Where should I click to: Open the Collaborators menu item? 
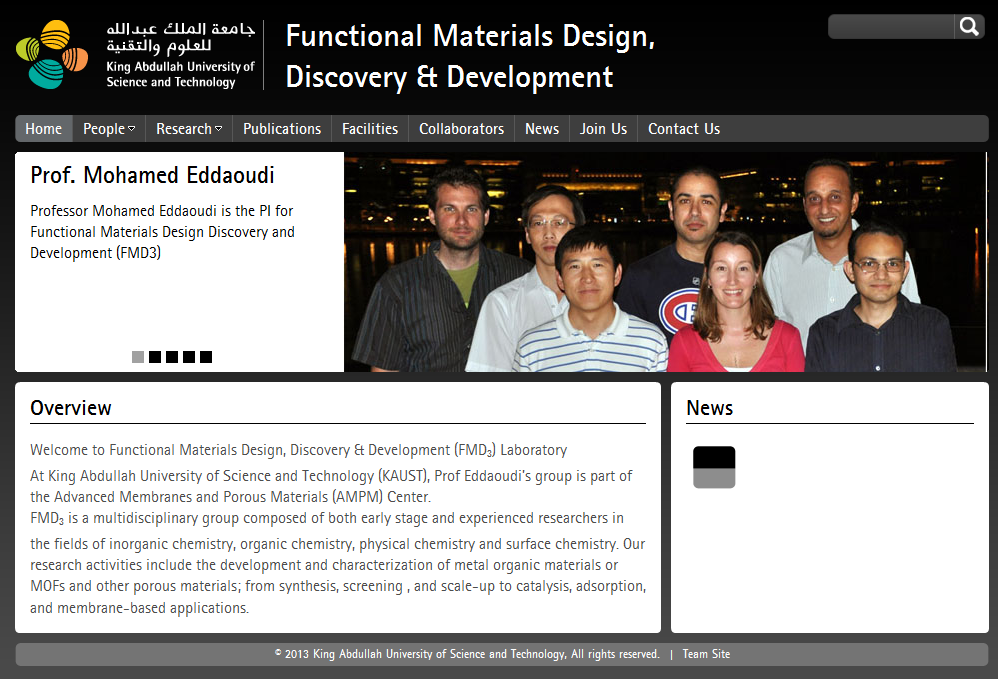point(461,129)
